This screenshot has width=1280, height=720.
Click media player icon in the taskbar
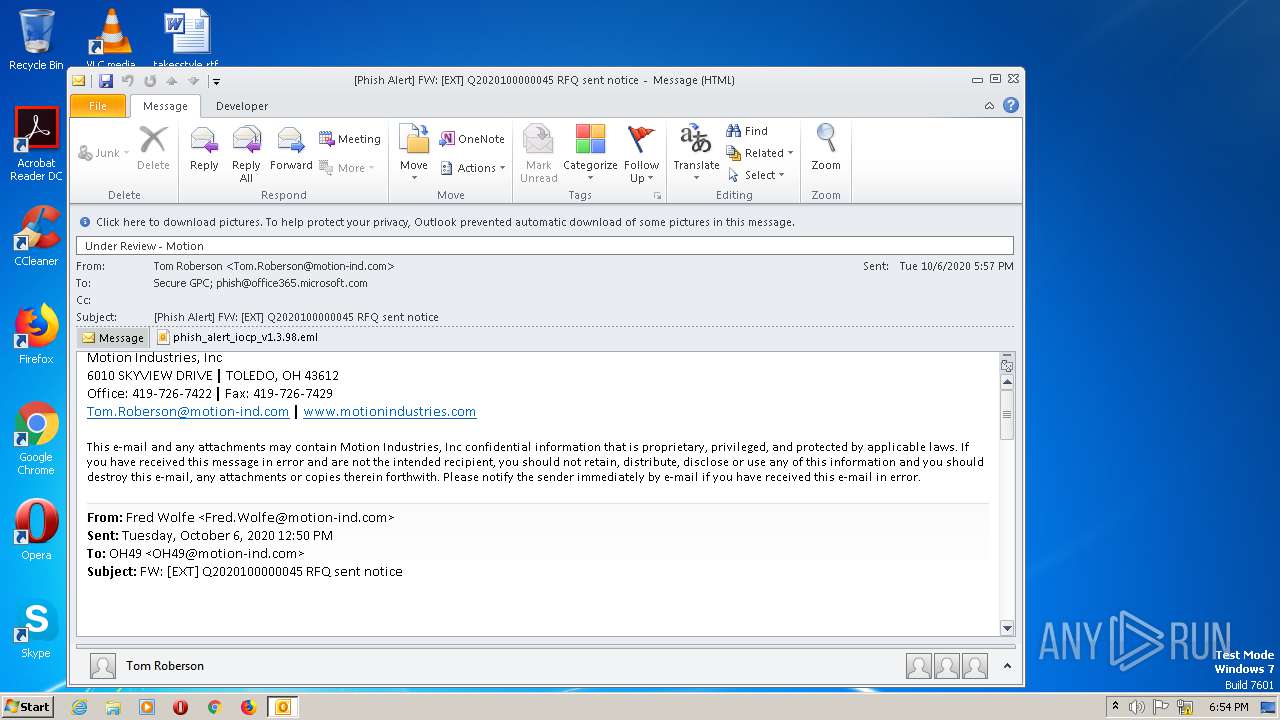coord(147,707)
